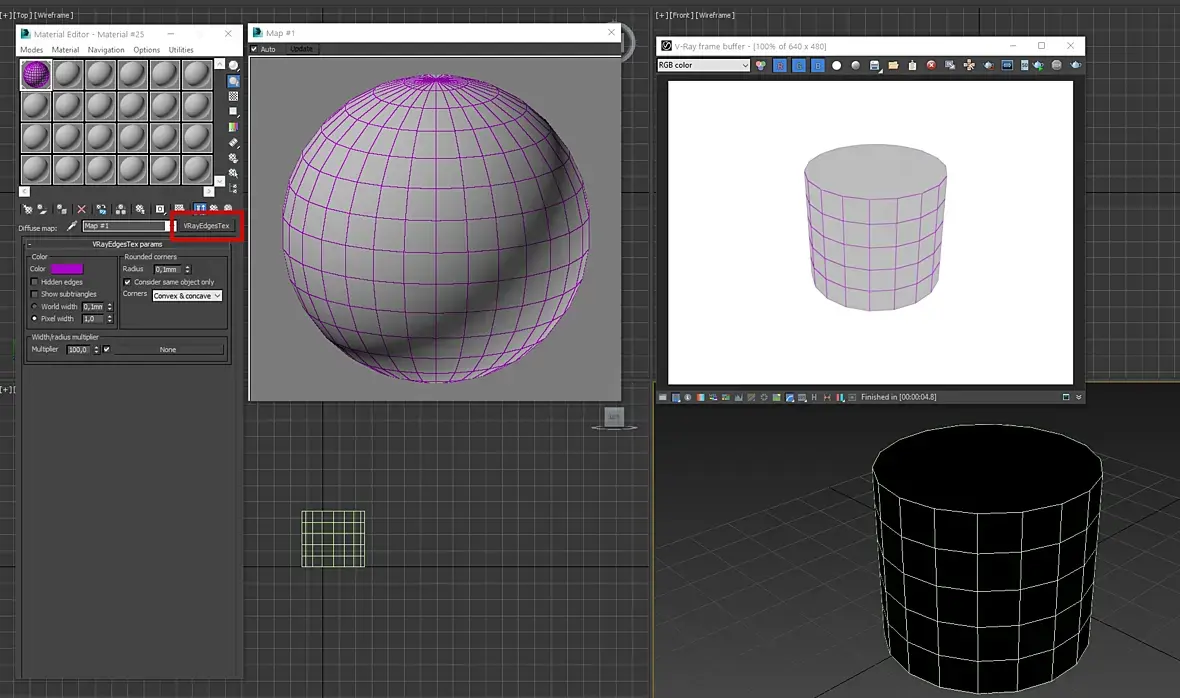This screenshot has height=698, width=1180.
Task: Enable Show subtriangles checkbox
Action: (34, 294)
